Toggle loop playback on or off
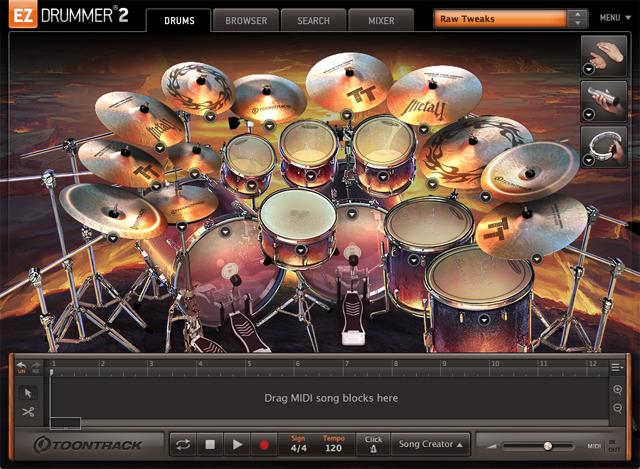 (183, 444)
